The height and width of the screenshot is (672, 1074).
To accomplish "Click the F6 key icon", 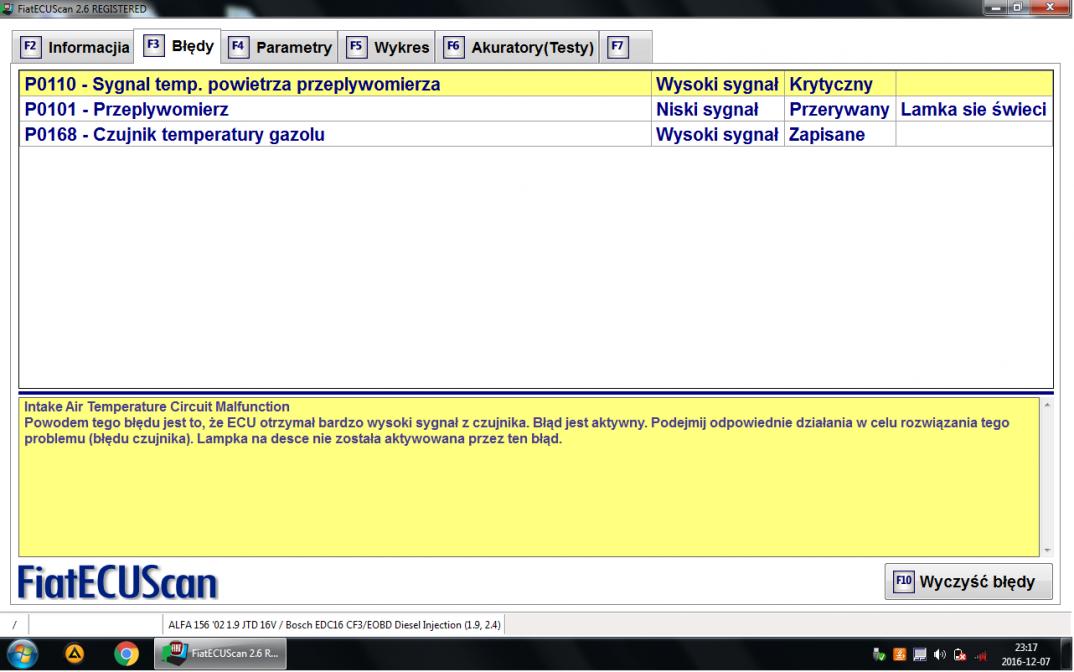I will click(453, 47).
